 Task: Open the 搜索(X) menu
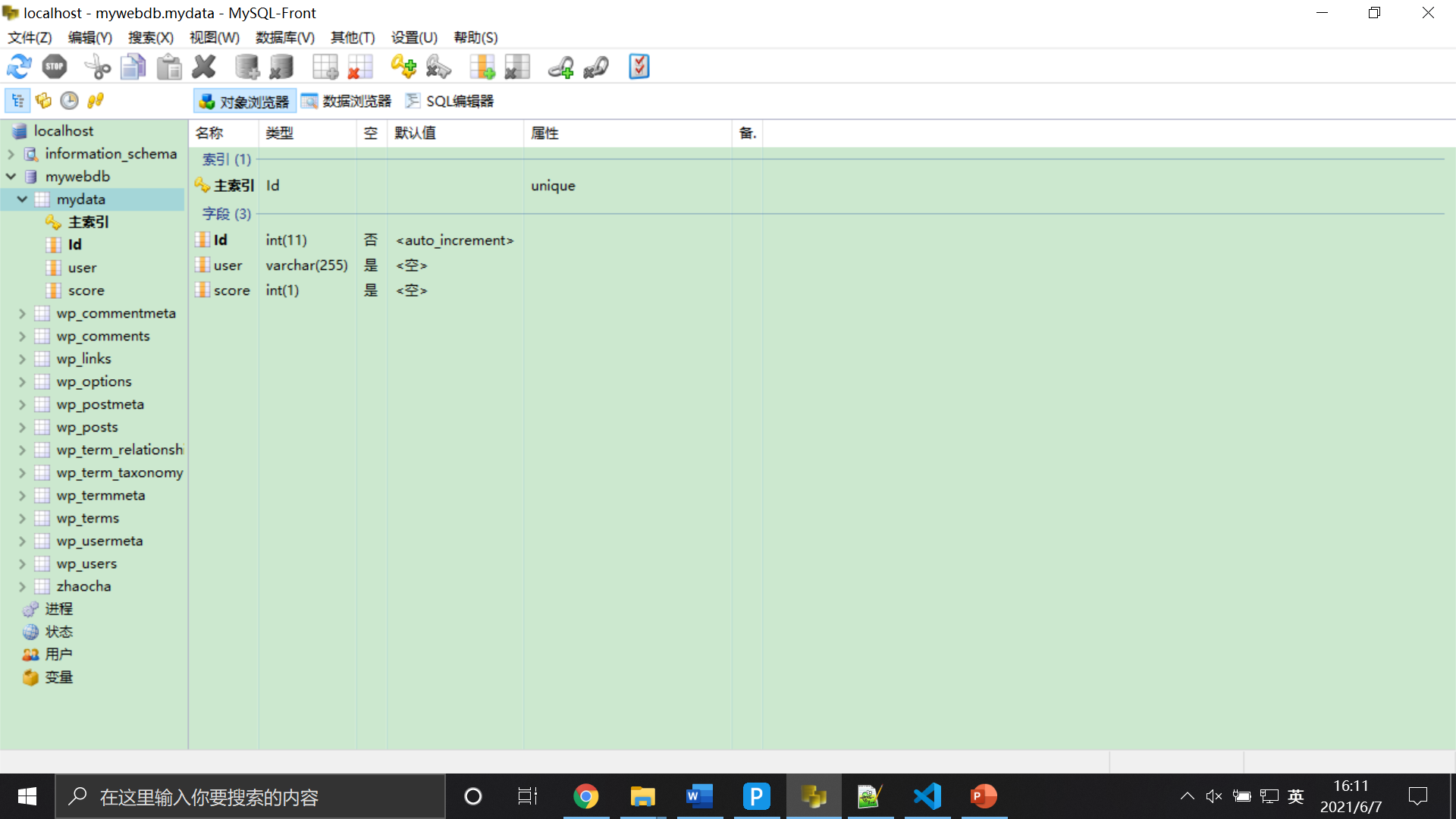(x=151, y=38)
